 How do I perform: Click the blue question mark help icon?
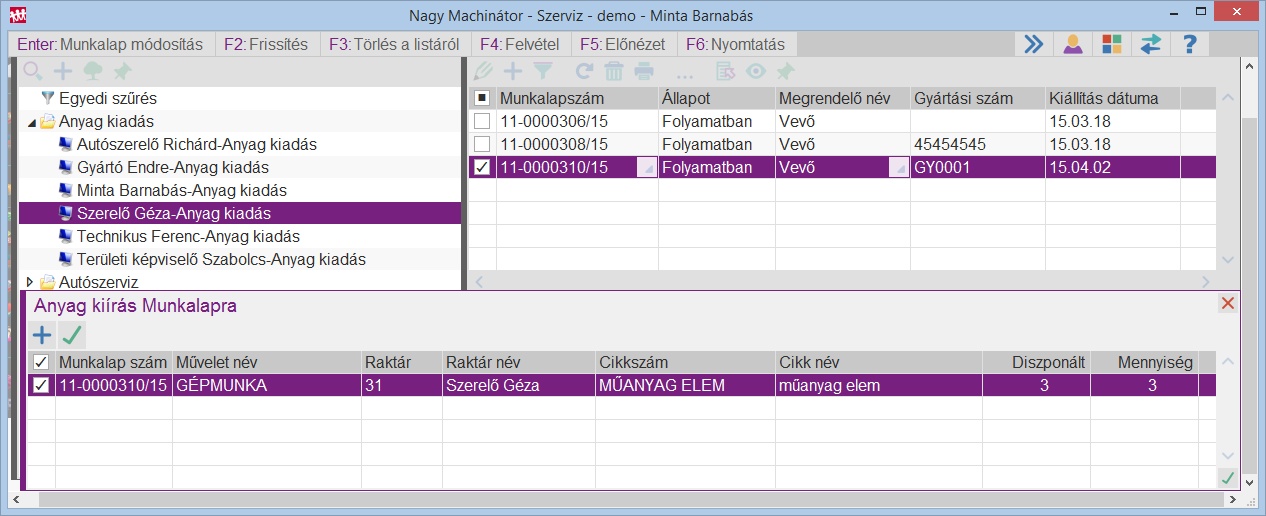[x=1189, y=44]
